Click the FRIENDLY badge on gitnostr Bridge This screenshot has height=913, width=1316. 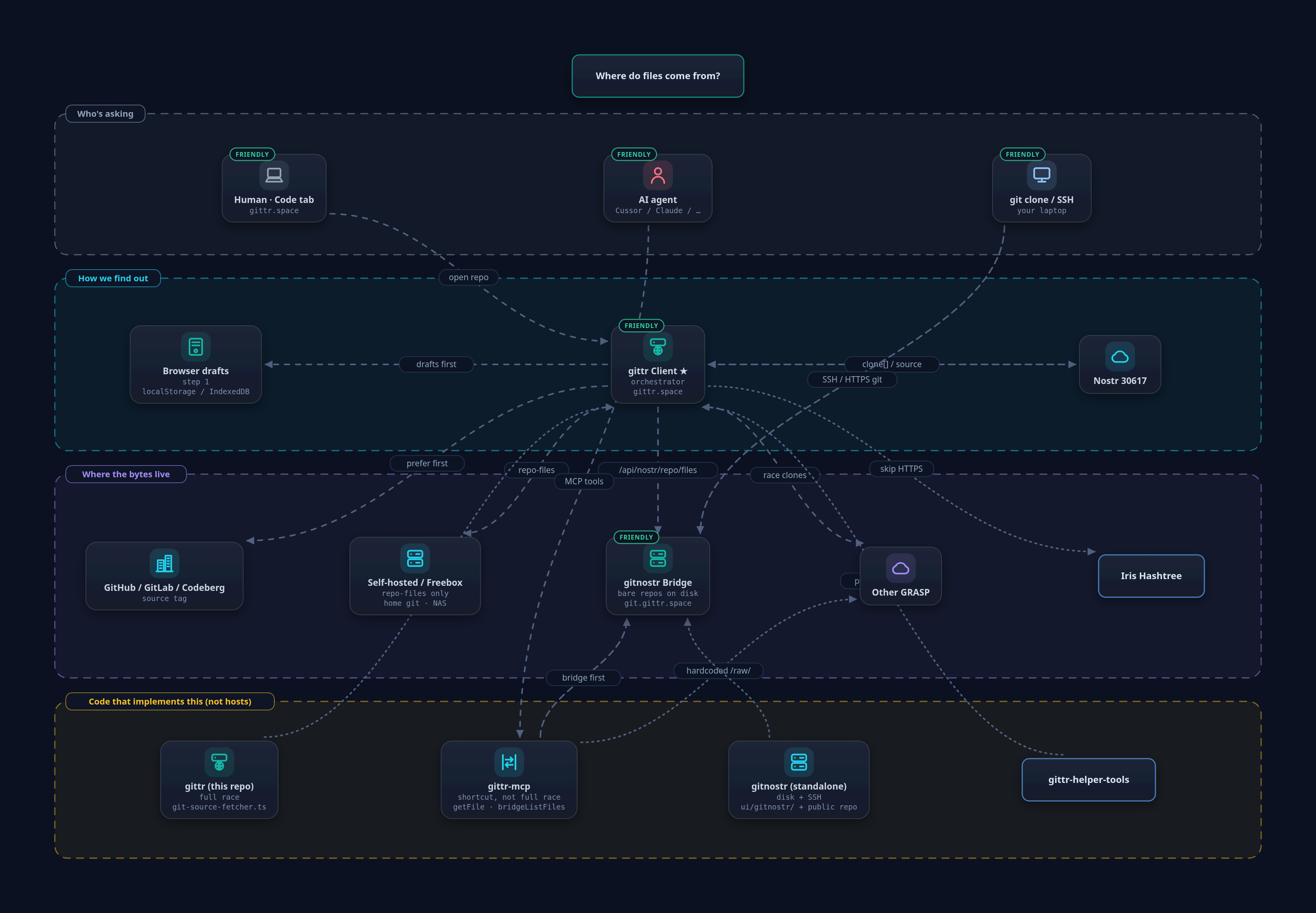(636, 538)
